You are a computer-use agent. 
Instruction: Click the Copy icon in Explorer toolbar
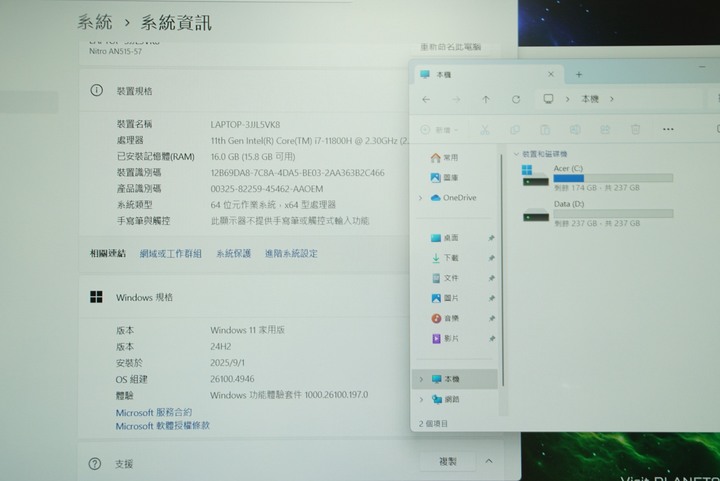515,130
